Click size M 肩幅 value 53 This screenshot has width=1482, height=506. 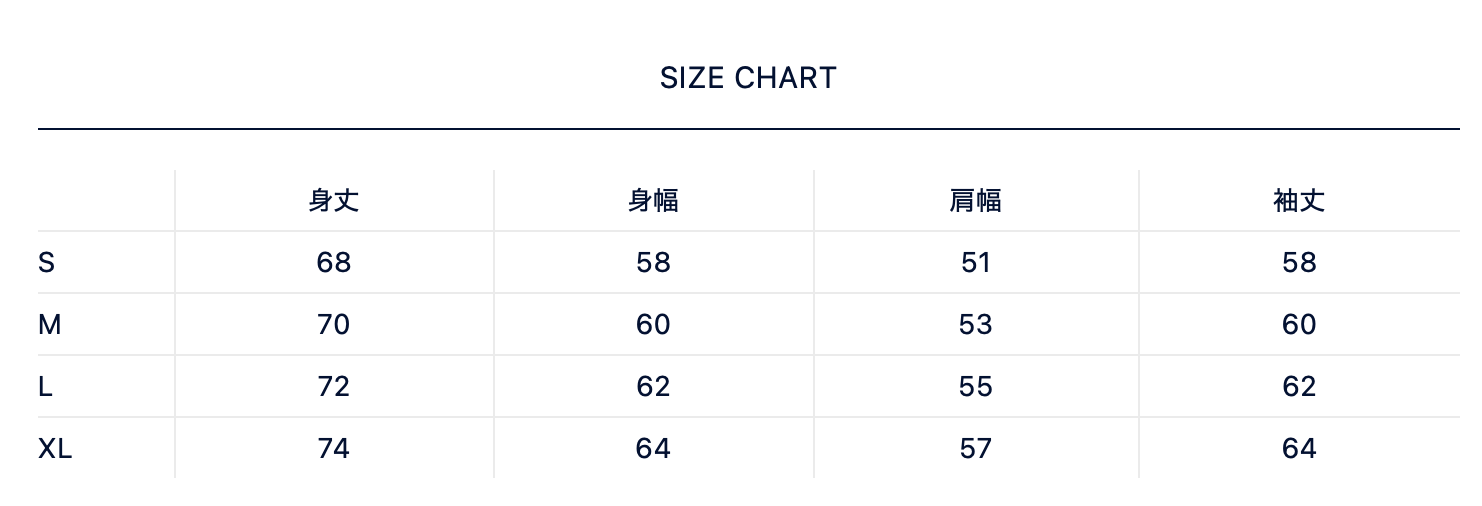975,325
